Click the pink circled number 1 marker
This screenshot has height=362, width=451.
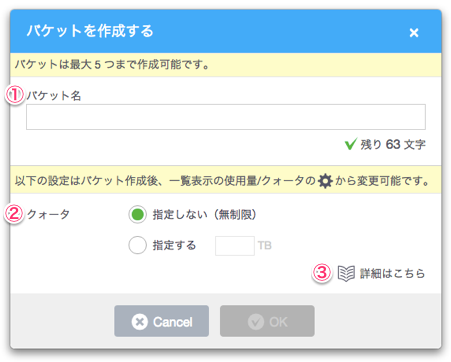coord(14,95)
